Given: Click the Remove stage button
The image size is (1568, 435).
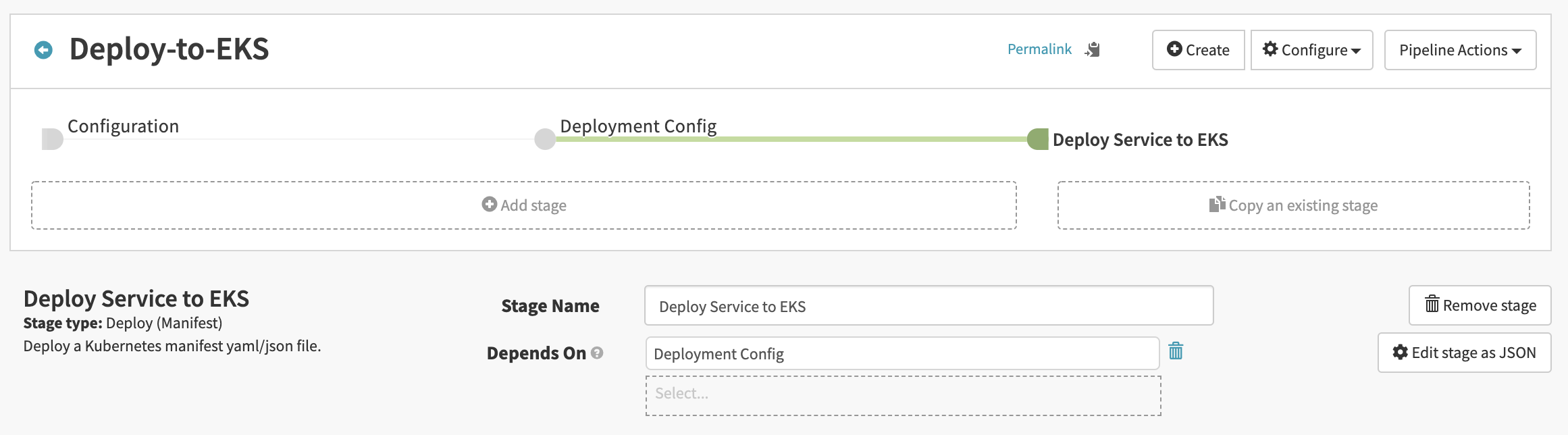Looking at the screenshot, I should pyautogui.click(x=1480, y=305).
